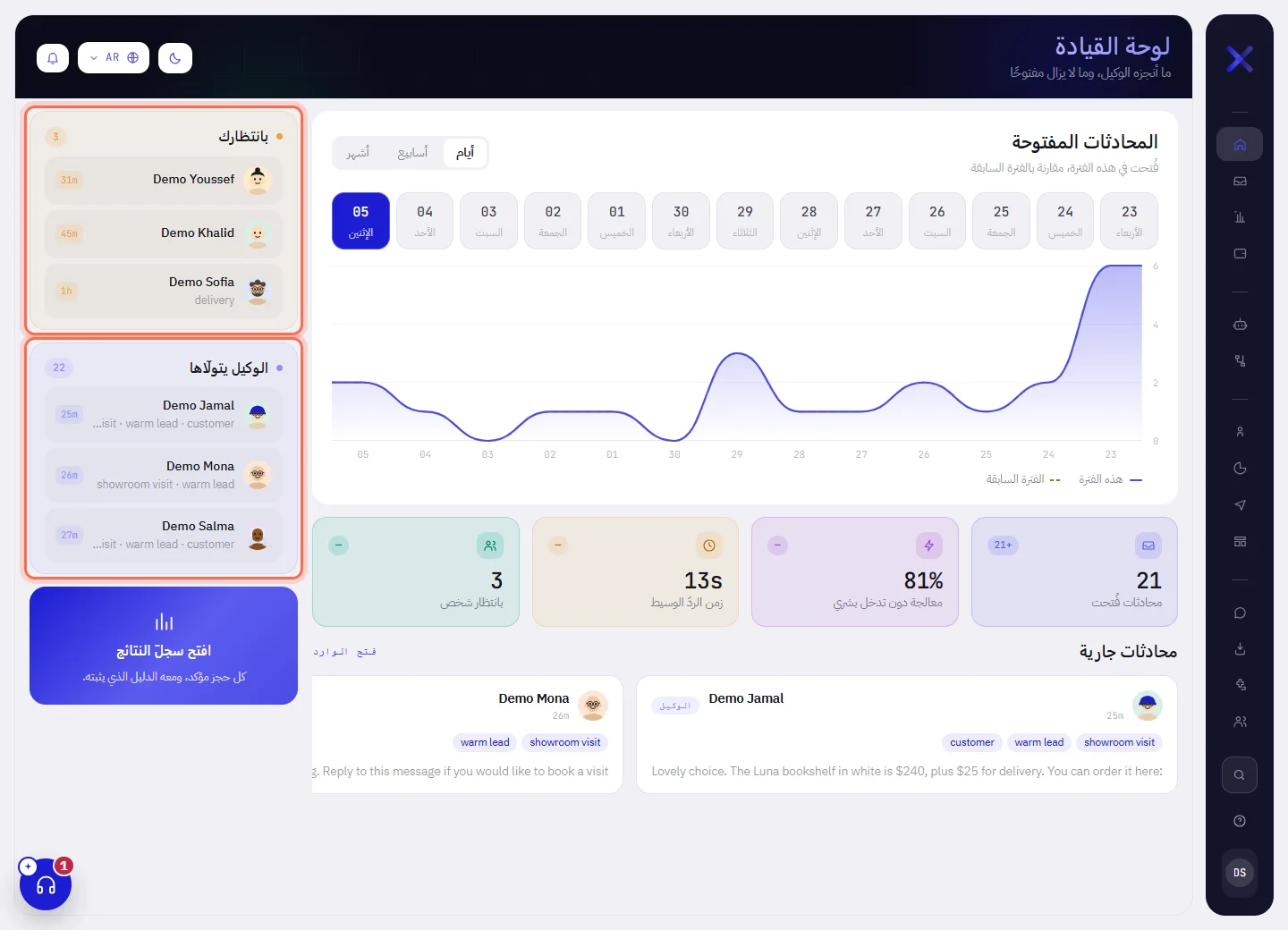
Task: Open the notifications bell
Action: [53, 58]
